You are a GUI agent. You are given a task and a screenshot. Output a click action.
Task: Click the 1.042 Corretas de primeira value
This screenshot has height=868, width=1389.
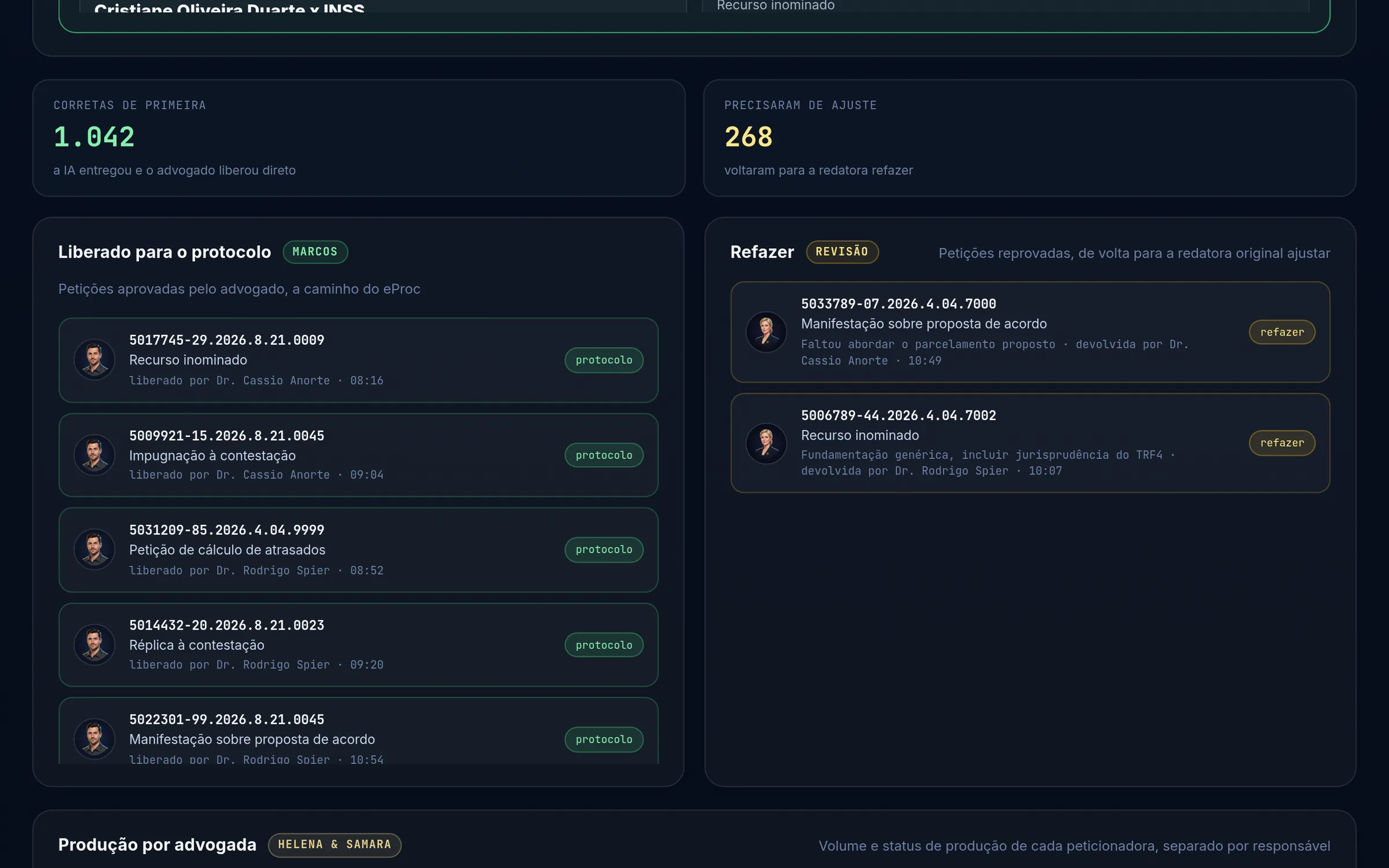point(94,137)
